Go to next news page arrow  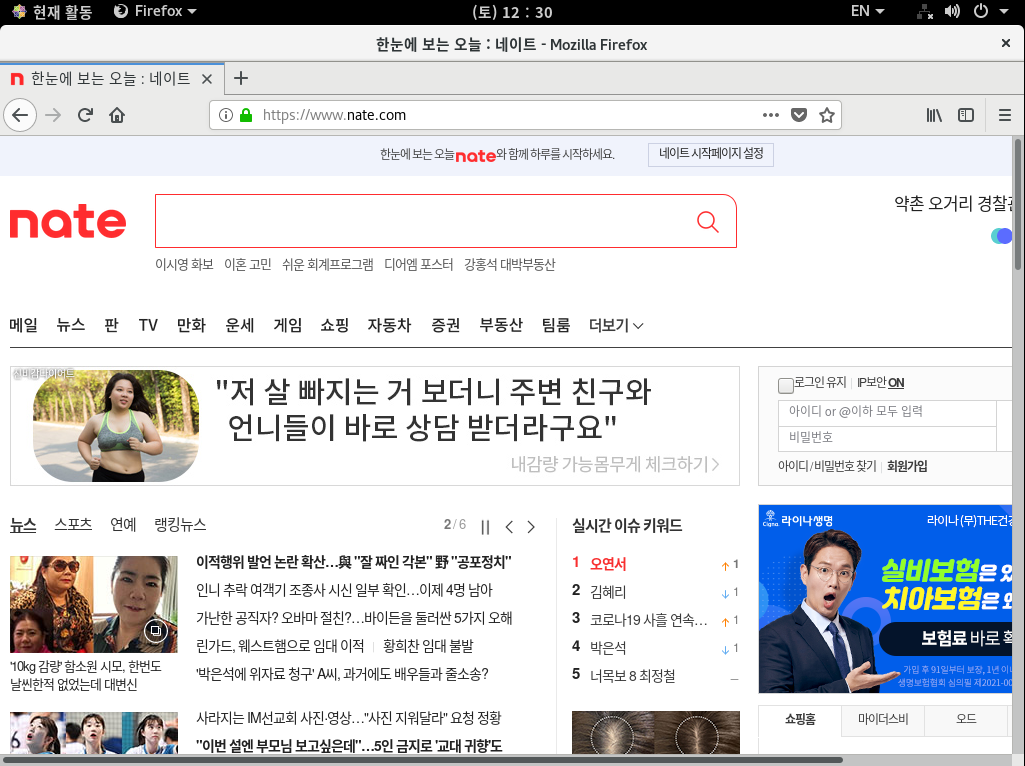[531, 527]
